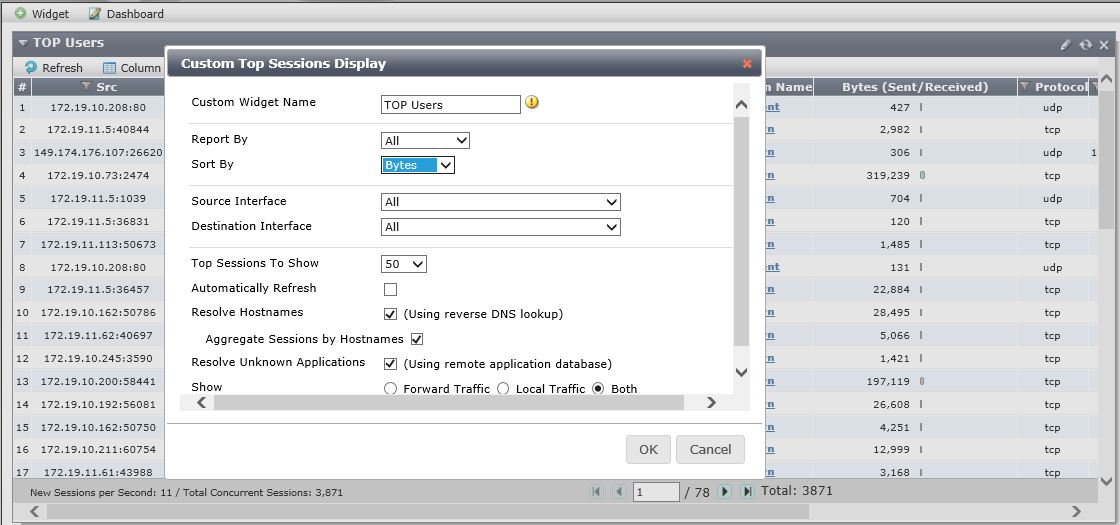
Task: Click the refresh arrows icon in widget header
Action: point(1086,44)
